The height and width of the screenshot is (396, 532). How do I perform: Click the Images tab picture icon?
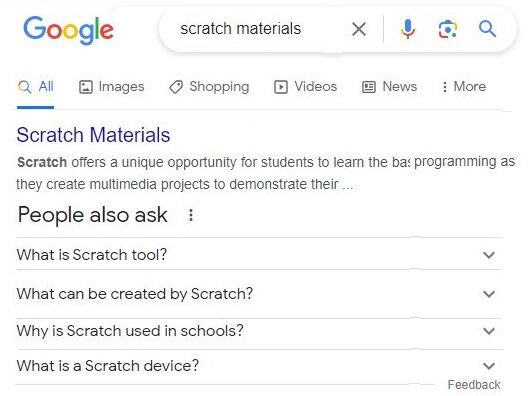tap(86, 87)
